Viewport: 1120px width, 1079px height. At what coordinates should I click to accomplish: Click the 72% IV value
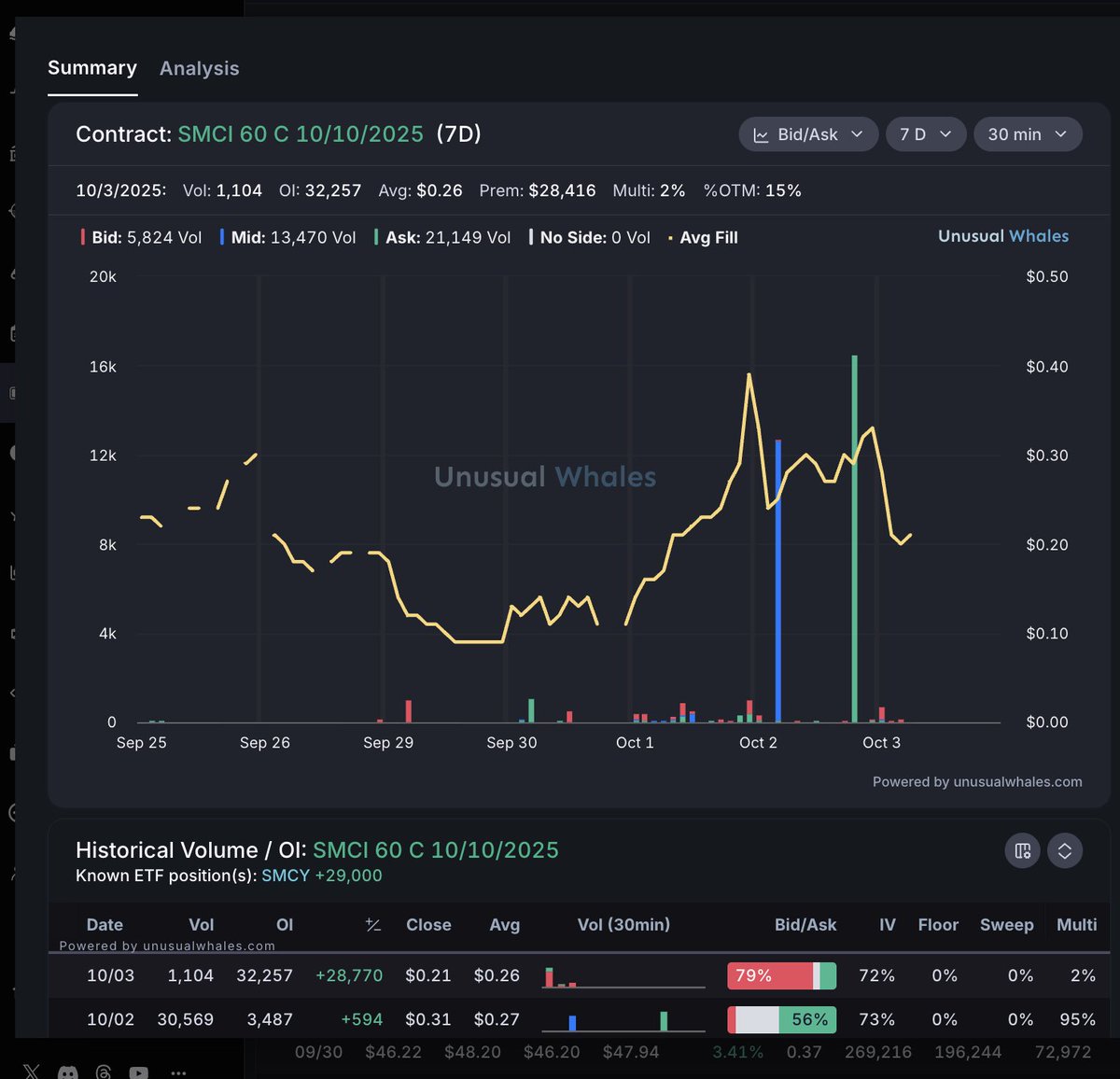(876, 975)
